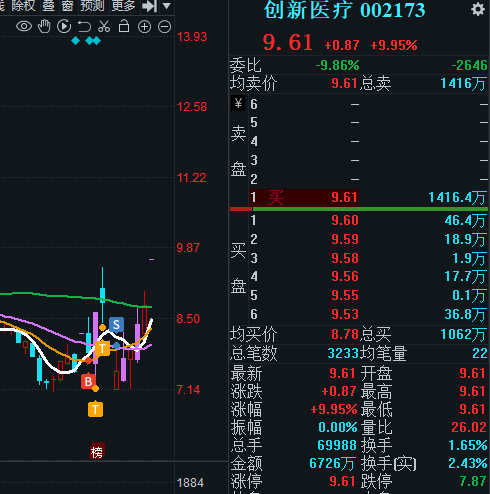Open the dropdown triangle in the toolbar
The height and width of the screenshot is (494, 490).
tap(167, 6)
